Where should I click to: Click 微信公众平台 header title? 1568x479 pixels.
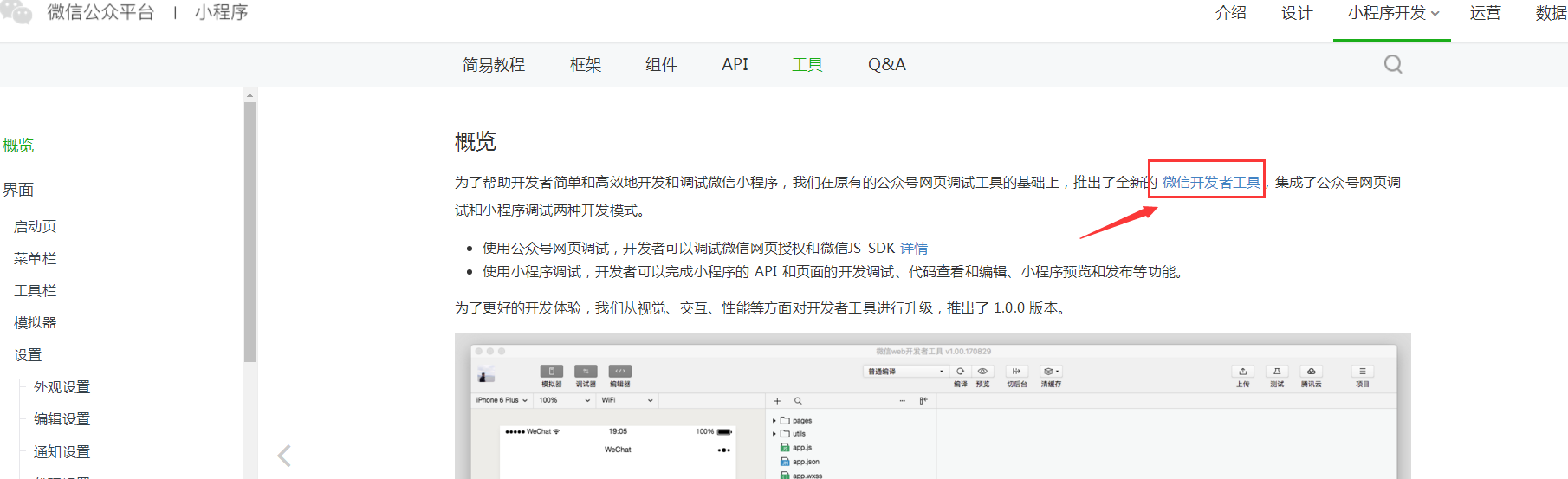tap(100, 12)
